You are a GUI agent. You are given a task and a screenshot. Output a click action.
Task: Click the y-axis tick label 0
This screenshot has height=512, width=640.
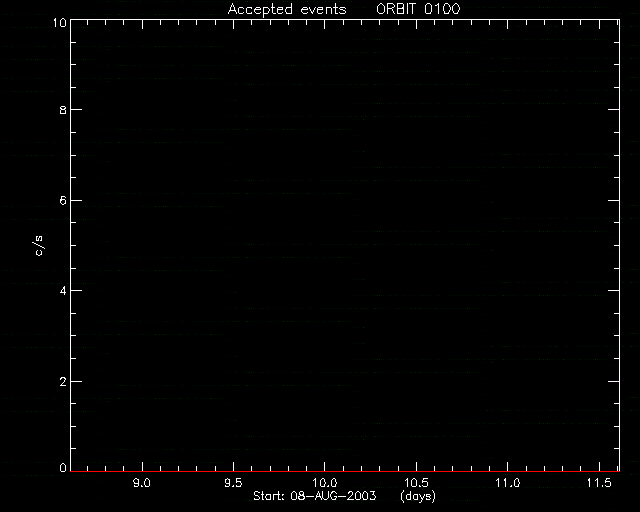tap(63, 468)
